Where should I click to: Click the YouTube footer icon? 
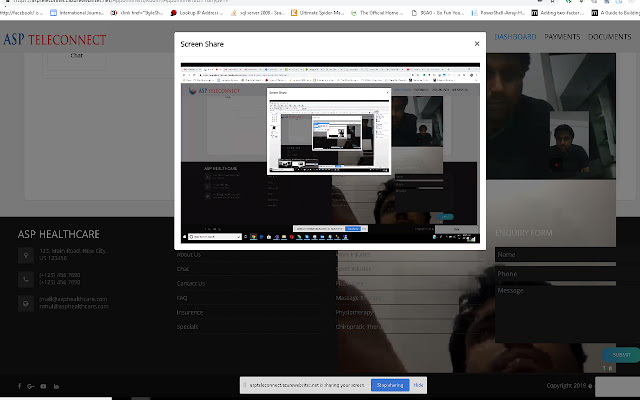43,386
